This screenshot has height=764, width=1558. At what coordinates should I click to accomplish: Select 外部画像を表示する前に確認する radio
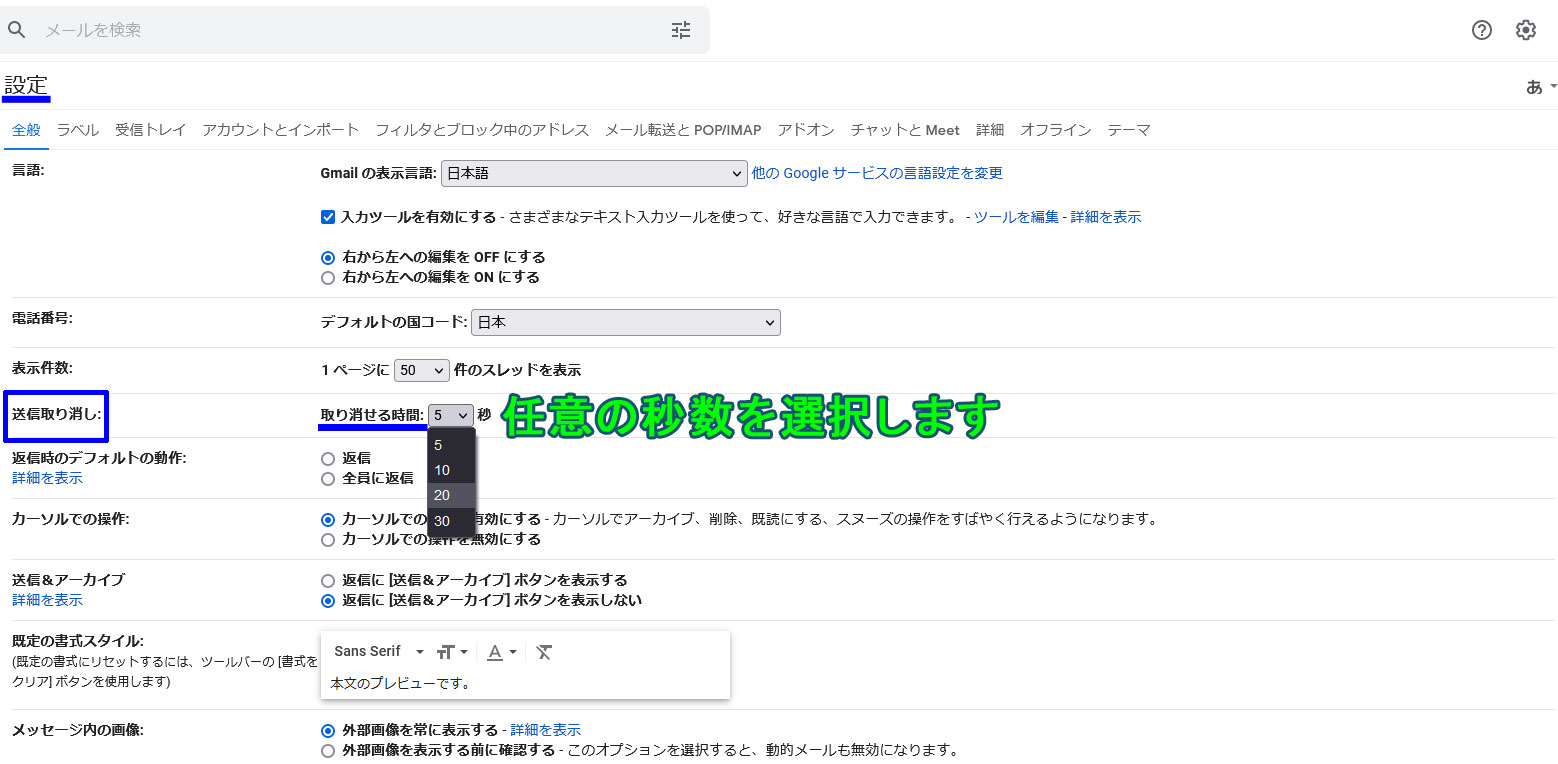pos(328,750)
